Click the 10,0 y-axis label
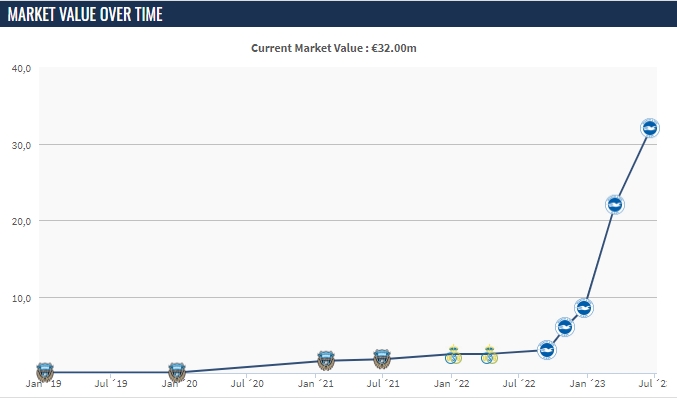This screenshot has width=677, height=399. (x=22, y=298)
